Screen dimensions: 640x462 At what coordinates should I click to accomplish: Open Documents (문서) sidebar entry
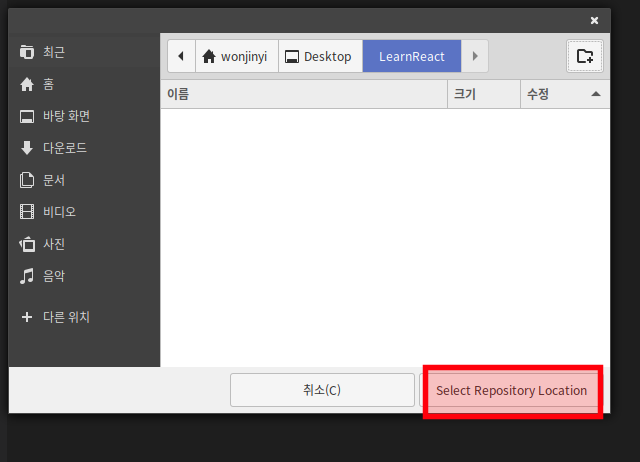(84, 180)
